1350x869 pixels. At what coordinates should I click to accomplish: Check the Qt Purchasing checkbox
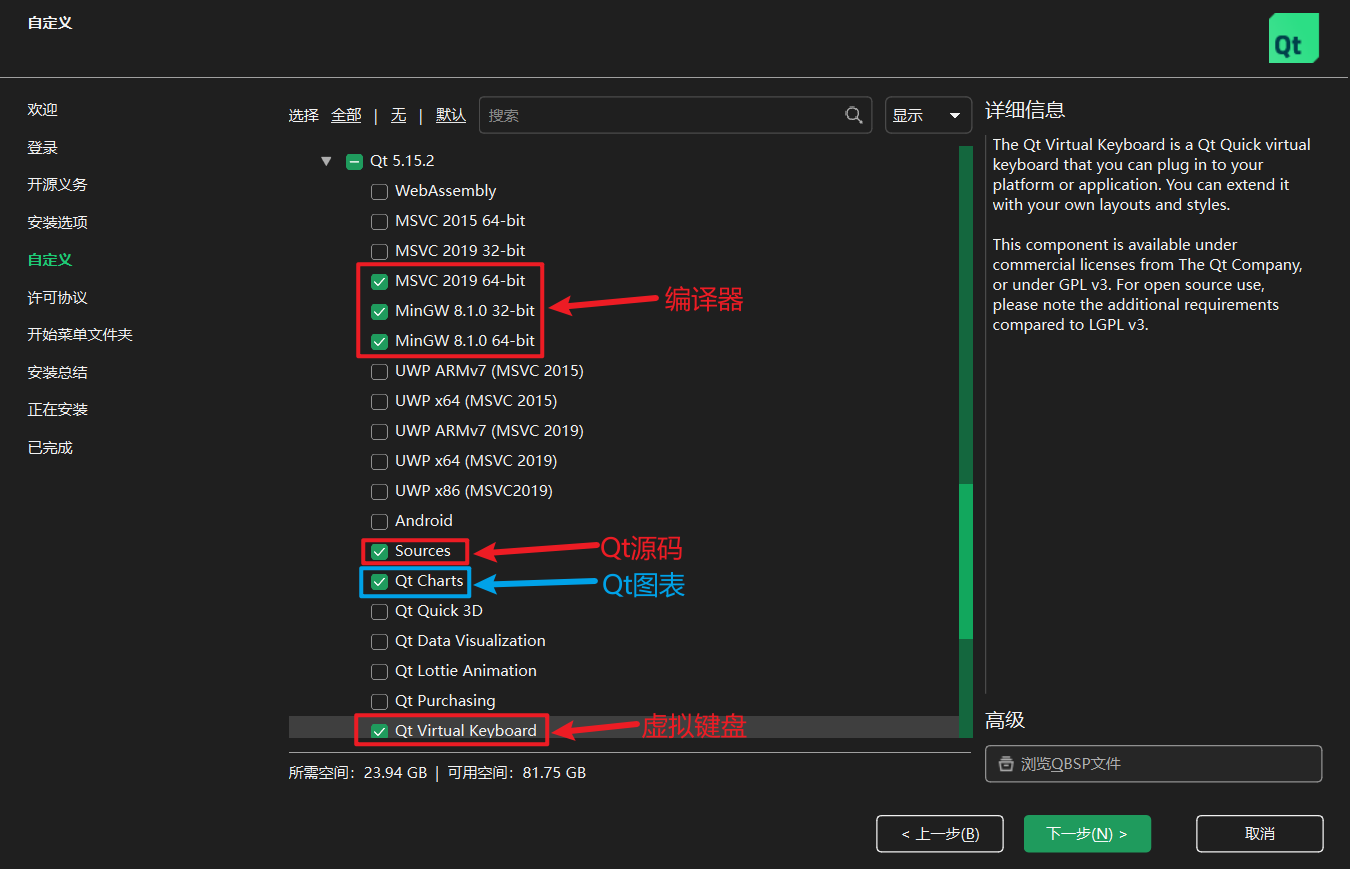[x=379, y=701]
